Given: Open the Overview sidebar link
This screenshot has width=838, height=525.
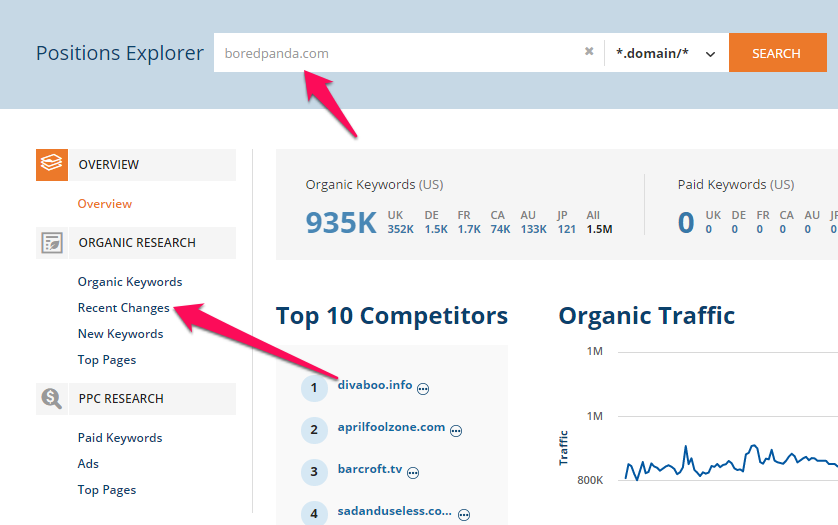Looking at the screenshot, I should point(105,204).
